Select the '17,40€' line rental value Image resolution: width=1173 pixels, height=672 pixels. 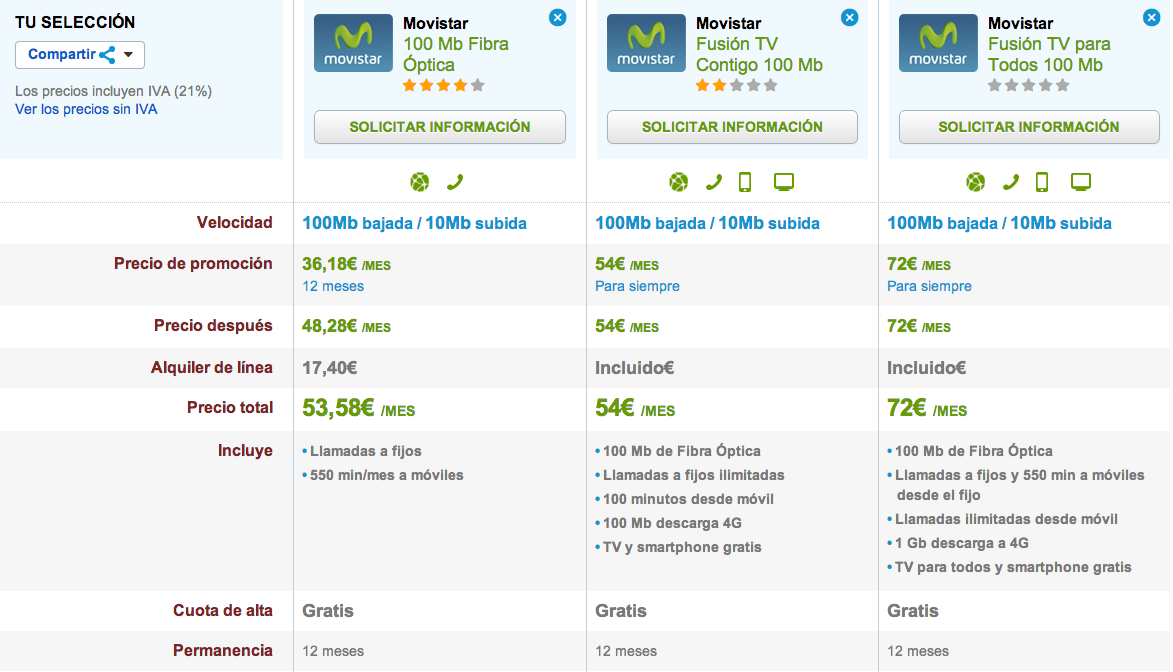coord(330,367)
